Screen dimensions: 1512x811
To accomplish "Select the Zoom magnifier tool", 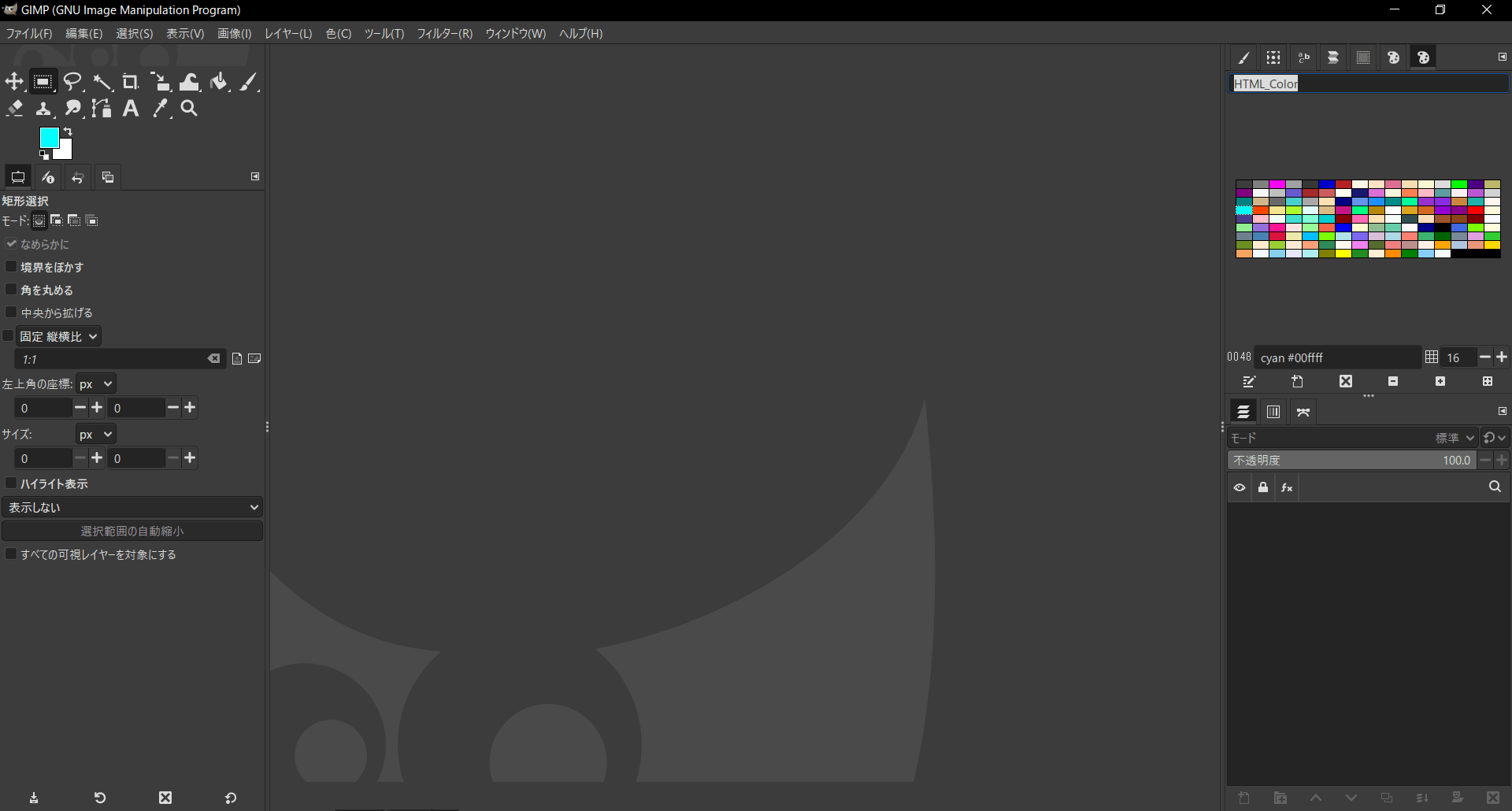I will coord(190,109).
